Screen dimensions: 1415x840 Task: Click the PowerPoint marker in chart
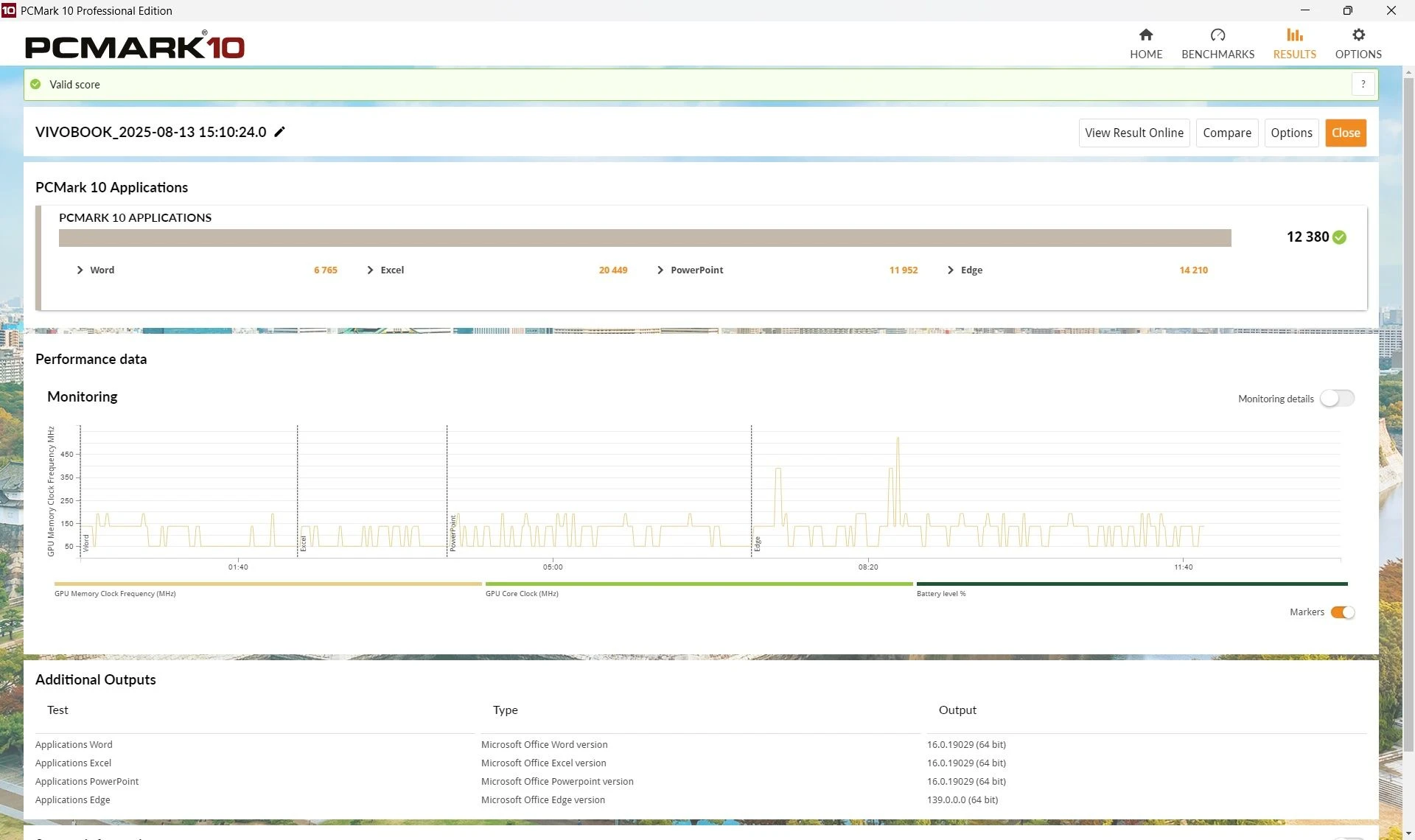tap(453, 533)
